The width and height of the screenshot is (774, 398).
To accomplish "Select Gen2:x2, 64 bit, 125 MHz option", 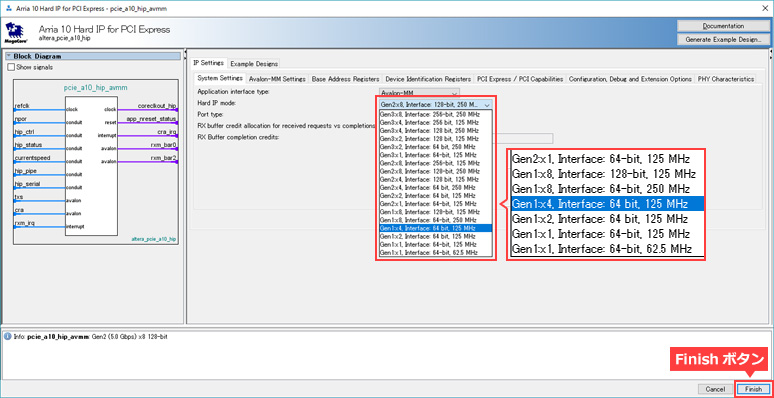I will click(435, 195).
